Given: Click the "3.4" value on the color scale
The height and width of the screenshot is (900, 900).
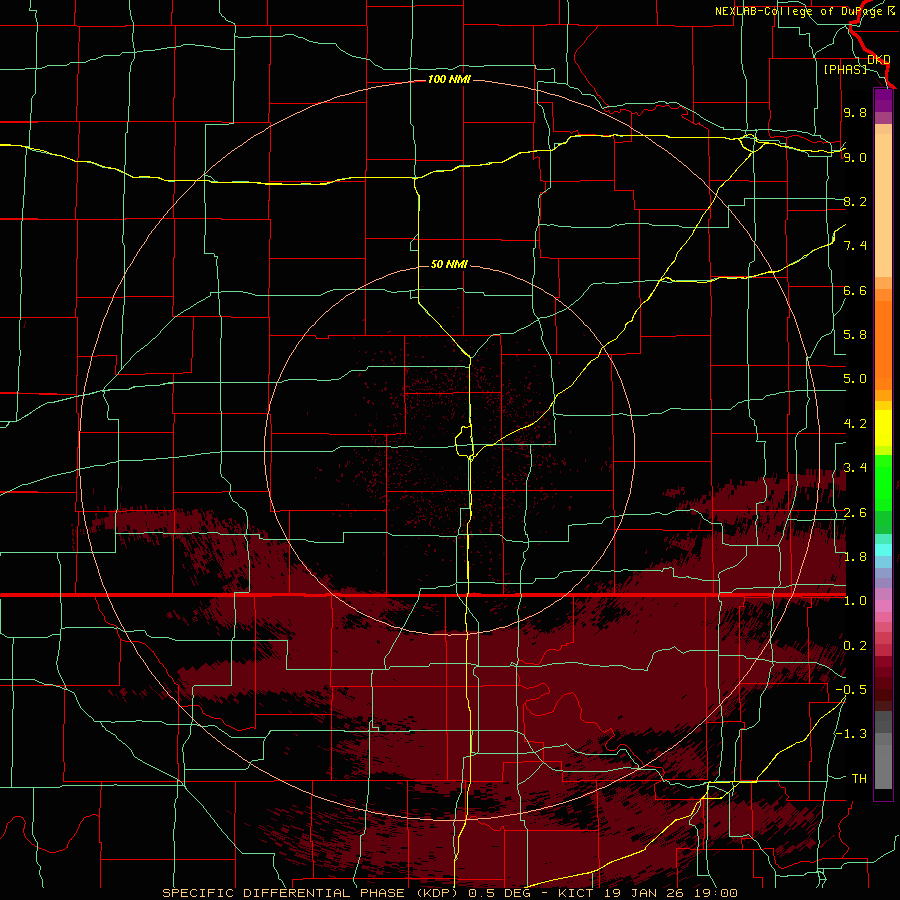Looking at the screenshot, I should tap(855, 468).
